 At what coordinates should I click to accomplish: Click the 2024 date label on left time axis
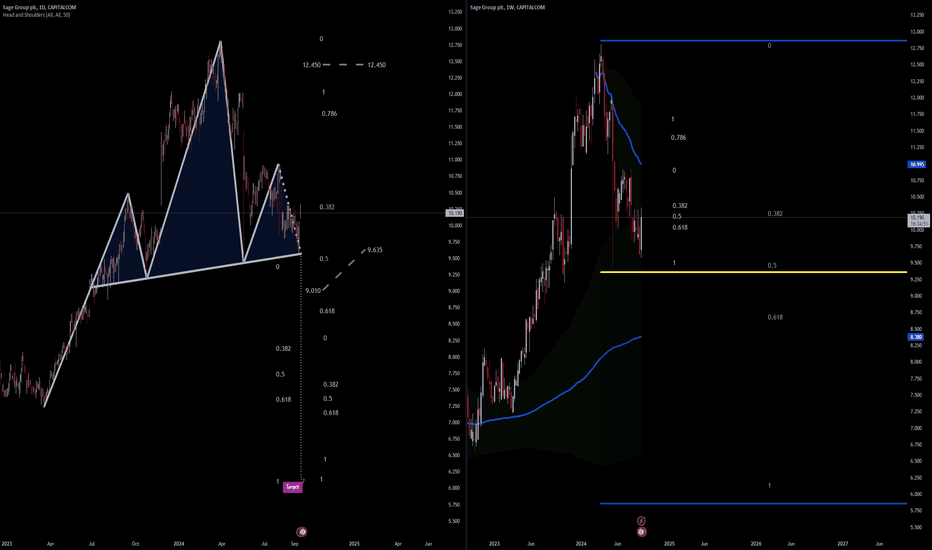tap(179, 543)
